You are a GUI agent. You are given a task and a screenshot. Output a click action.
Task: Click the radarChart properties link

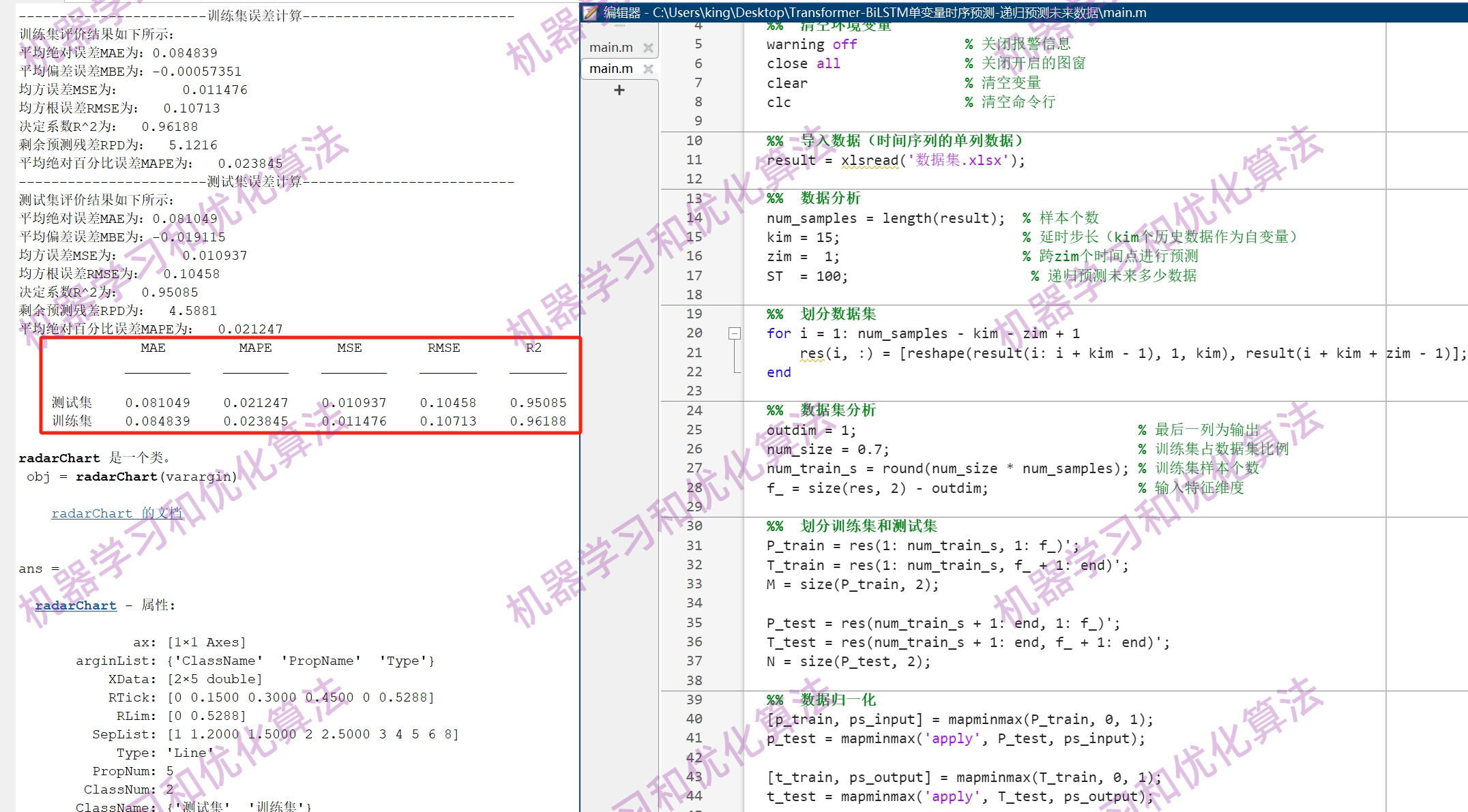[76, 605]
